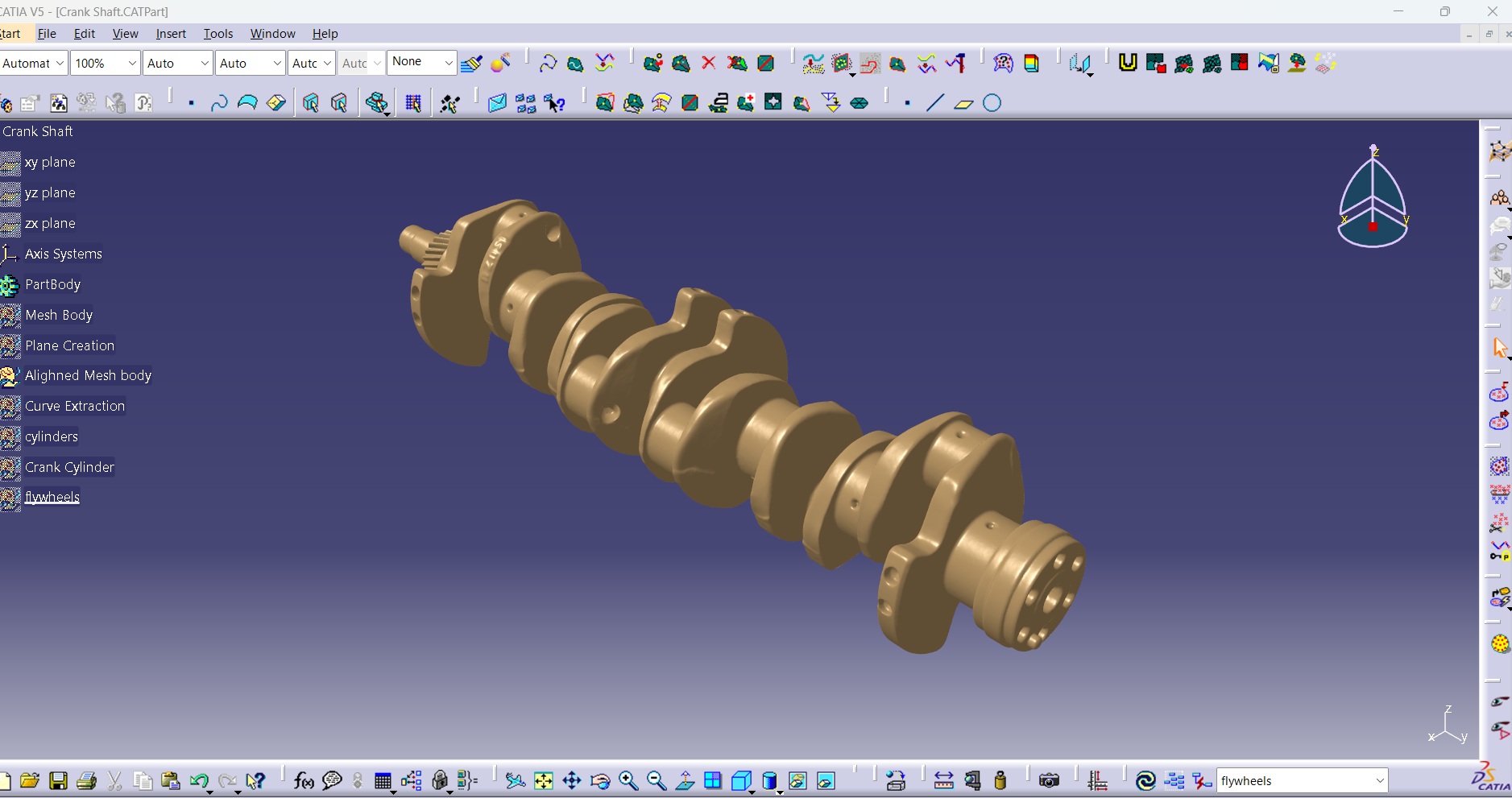Open the Edit menu
This screenshot has height=798, width=1512.
pos(84,34)
